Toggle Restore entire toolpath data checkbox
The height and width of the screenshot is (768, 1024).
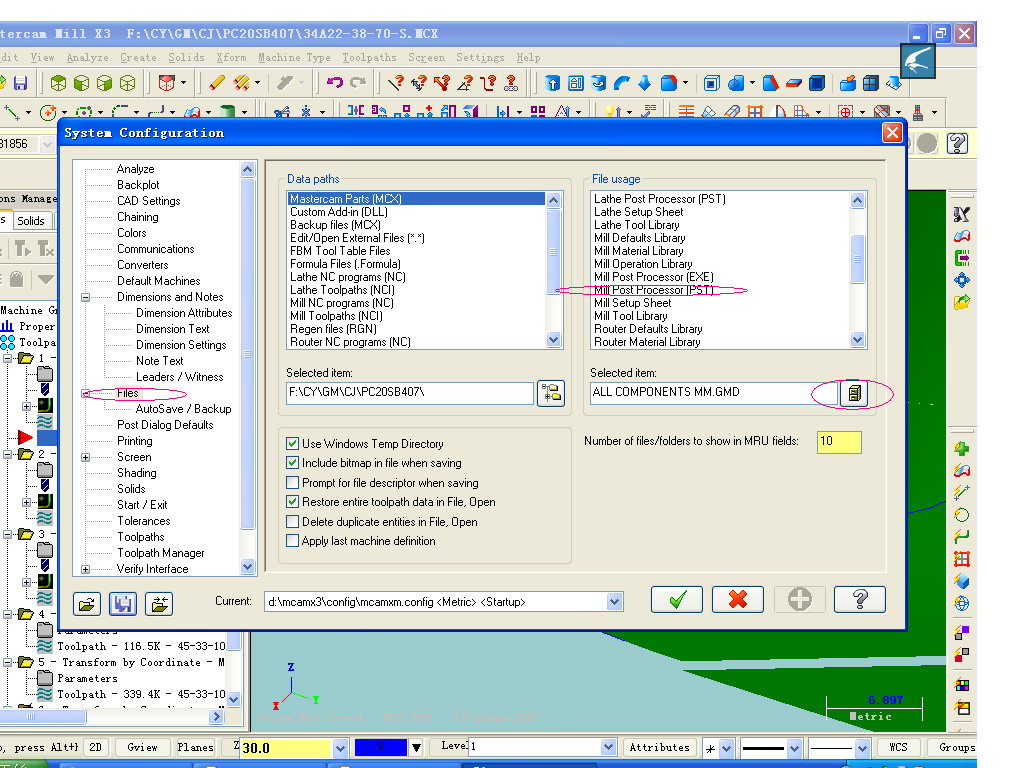tap(293, 502)
